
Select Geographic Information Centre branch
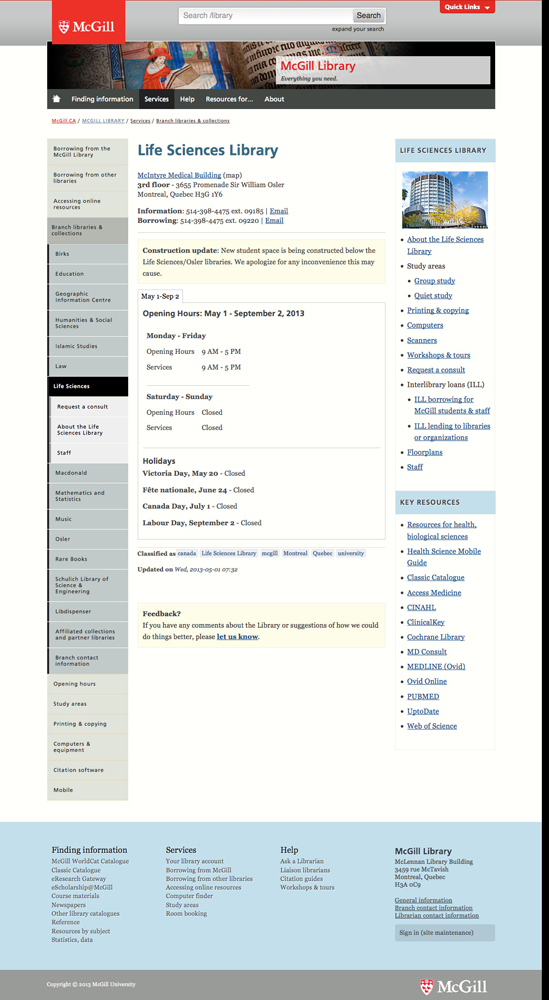tap(88, 297)
